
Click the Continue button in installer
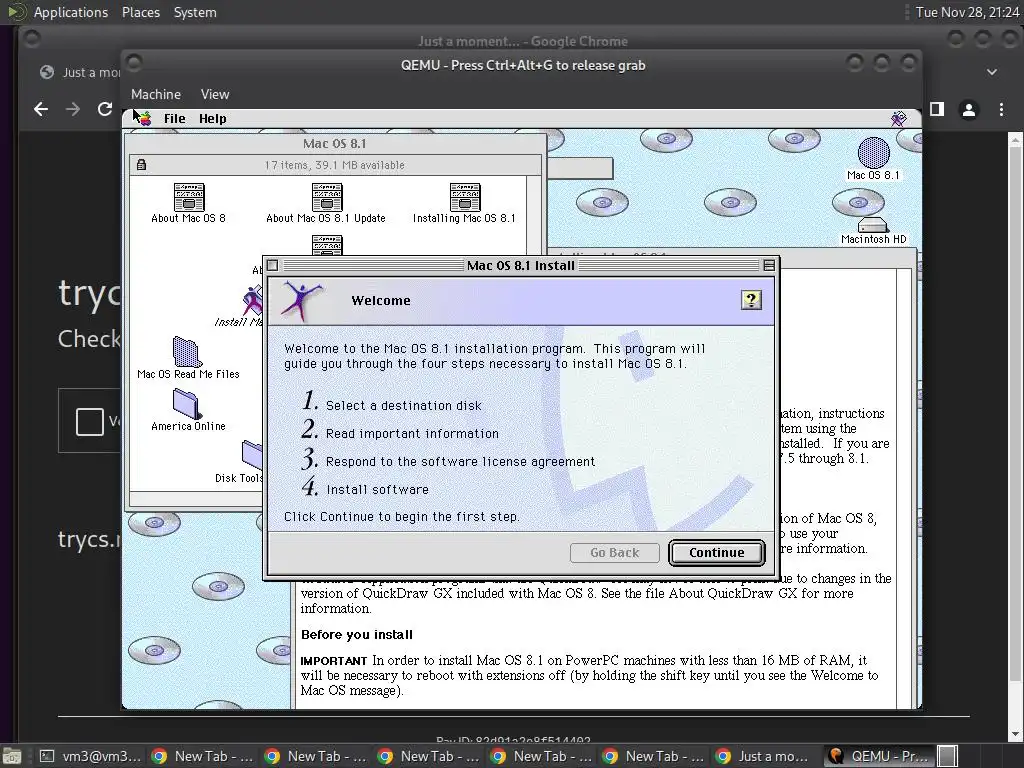pyautogui.click(x=716, y=552)
